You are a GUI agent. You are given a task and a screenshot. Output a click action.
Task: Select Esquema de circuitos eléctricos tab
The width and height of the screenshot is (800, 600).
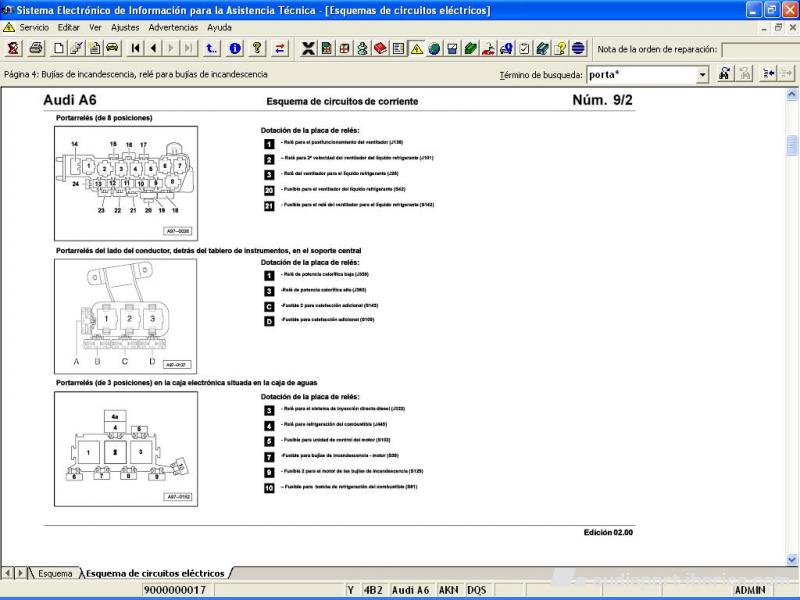pos(155,573)
